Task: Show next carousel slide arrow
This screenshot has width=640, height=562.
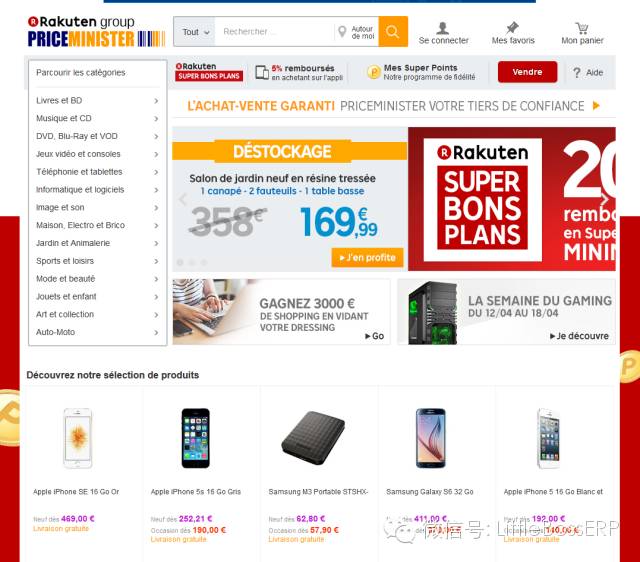Action: 605,199
